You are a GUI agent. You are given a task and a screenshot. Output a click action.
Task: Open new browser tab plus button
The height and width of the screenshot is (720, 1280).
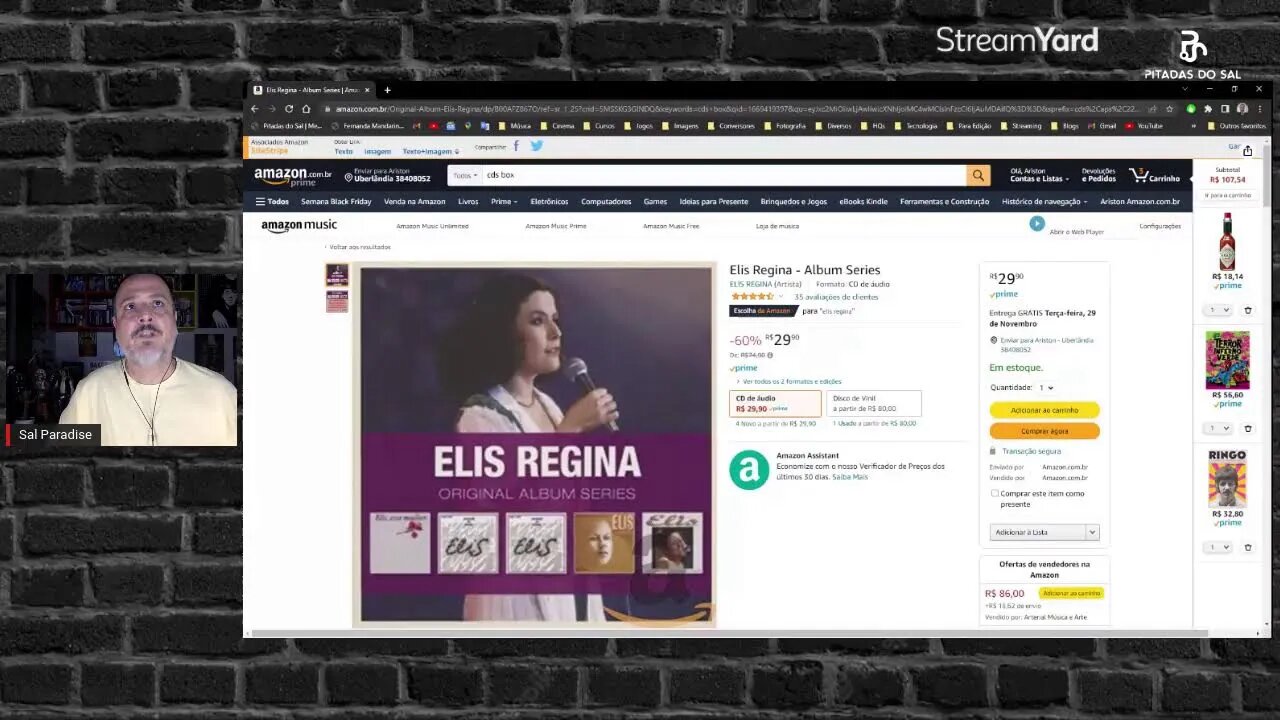(x=387, y=90)
